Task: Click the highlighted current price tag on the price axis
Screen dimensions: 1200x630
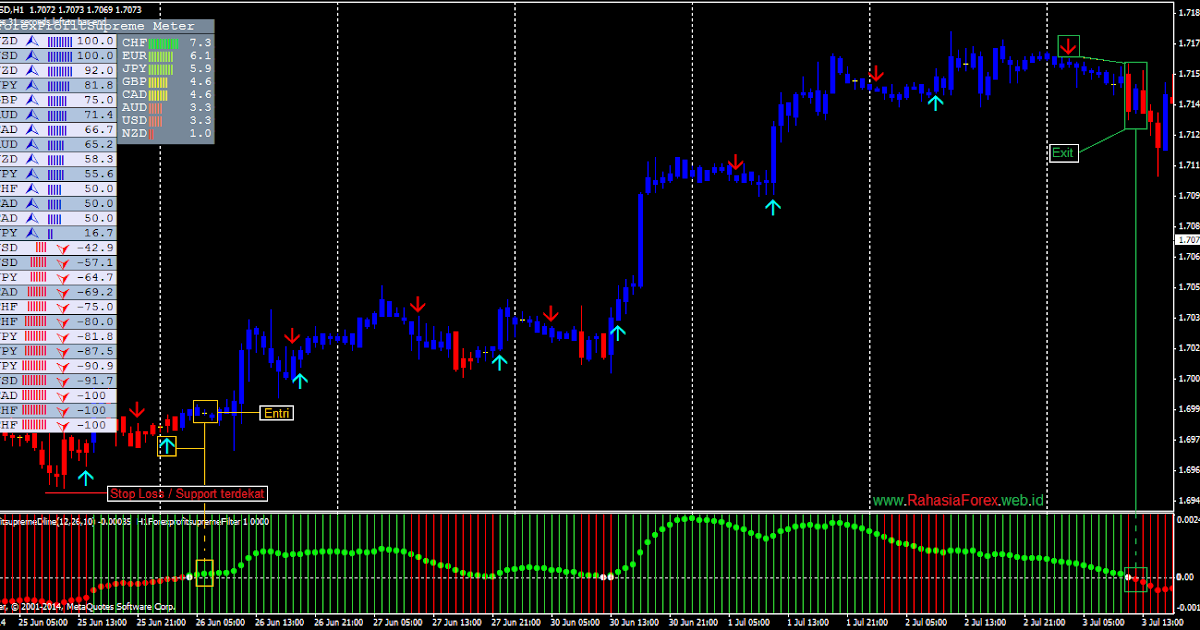Action: (x=1187, y=240)
